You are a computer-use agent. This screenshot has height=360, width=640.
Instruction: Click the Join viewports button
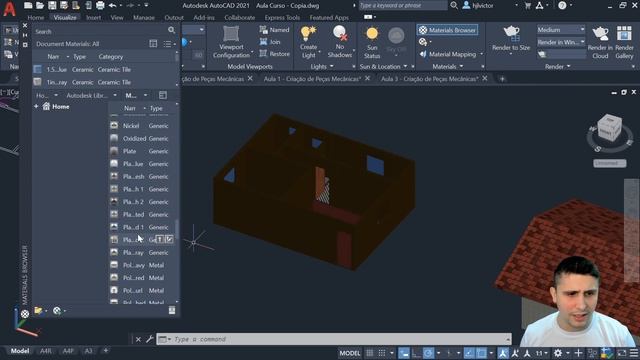pyautogui.click(x=270, y=42)
